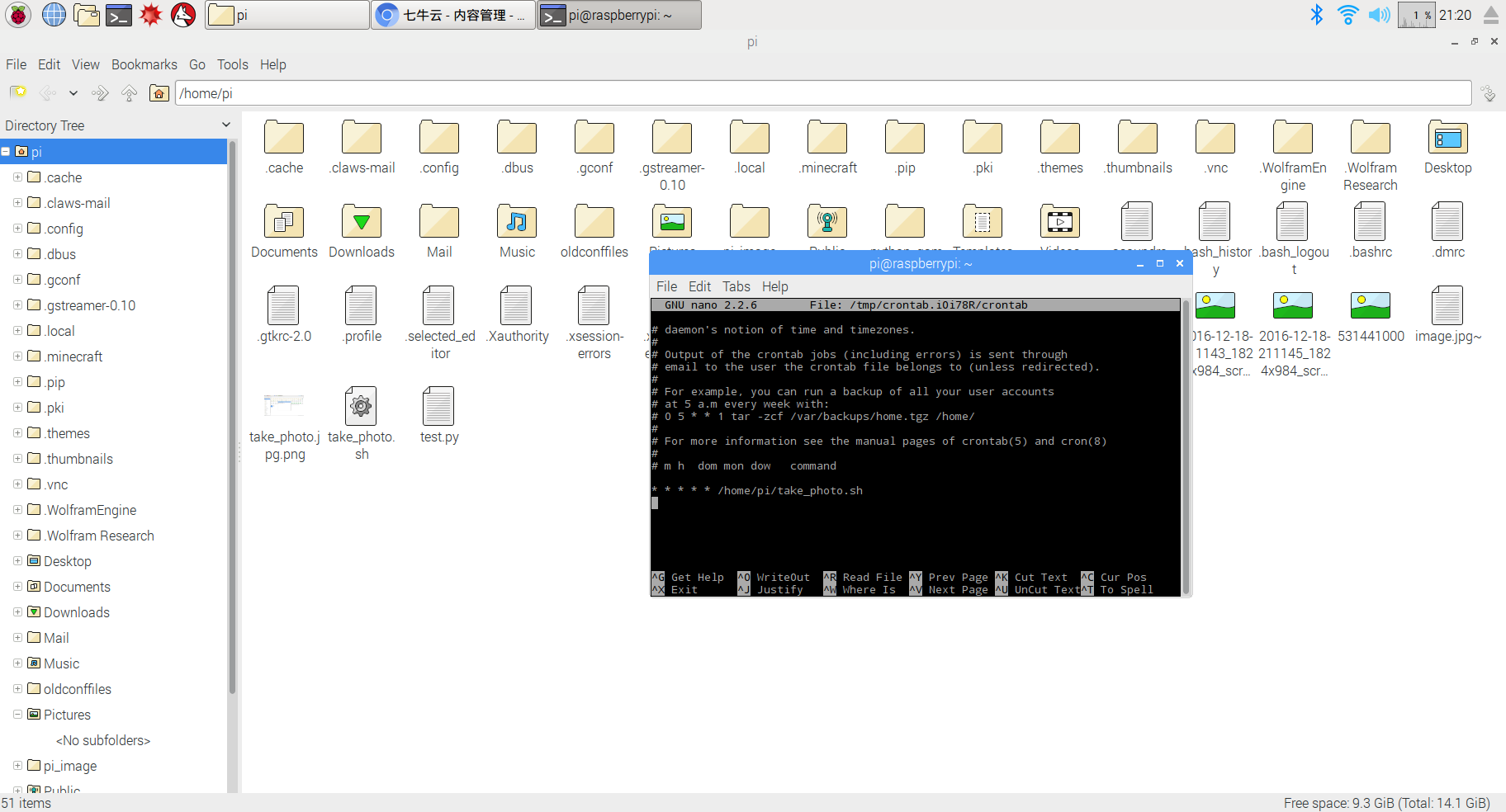Select Wolfram Research in the directory tree
1506x812 pixels.
coord(99,536)
